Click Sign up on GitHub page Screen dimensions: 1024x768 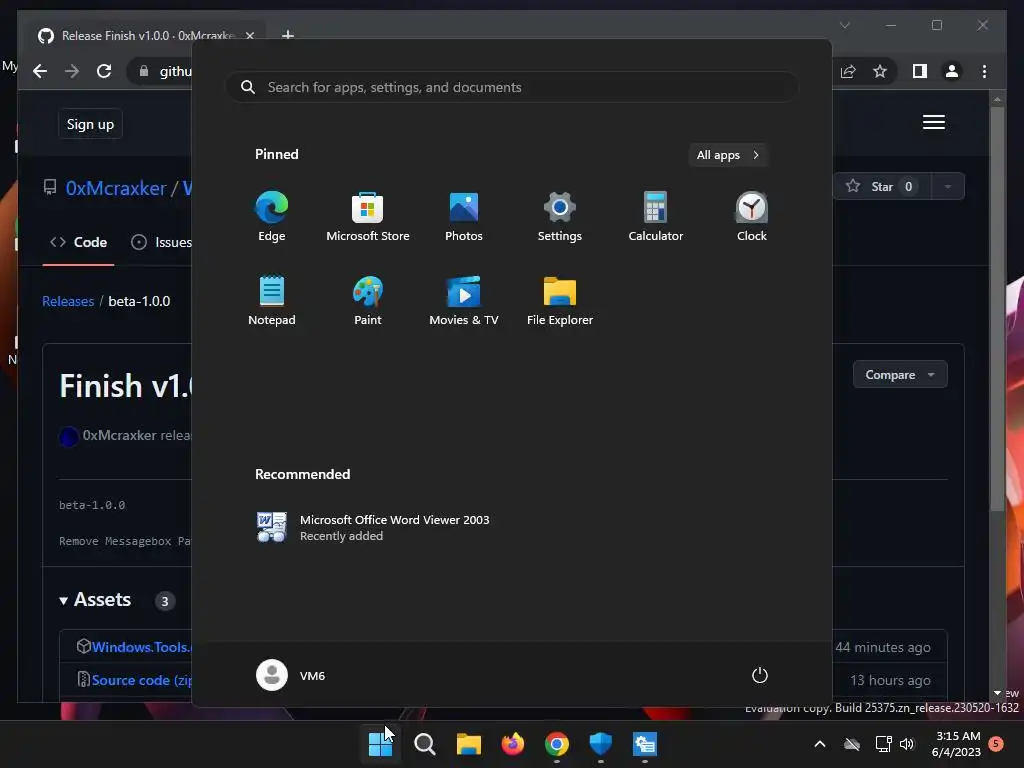pyautogui.click(x=90, y=124)
